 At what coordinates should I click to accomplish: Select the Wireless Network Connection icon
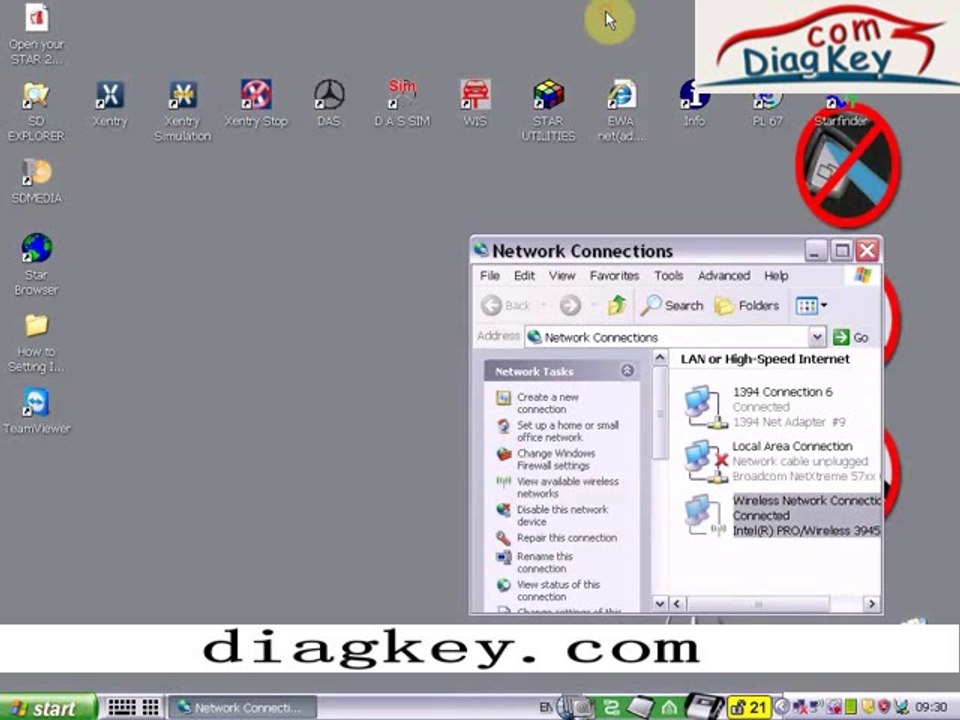[x=704, y=516]
